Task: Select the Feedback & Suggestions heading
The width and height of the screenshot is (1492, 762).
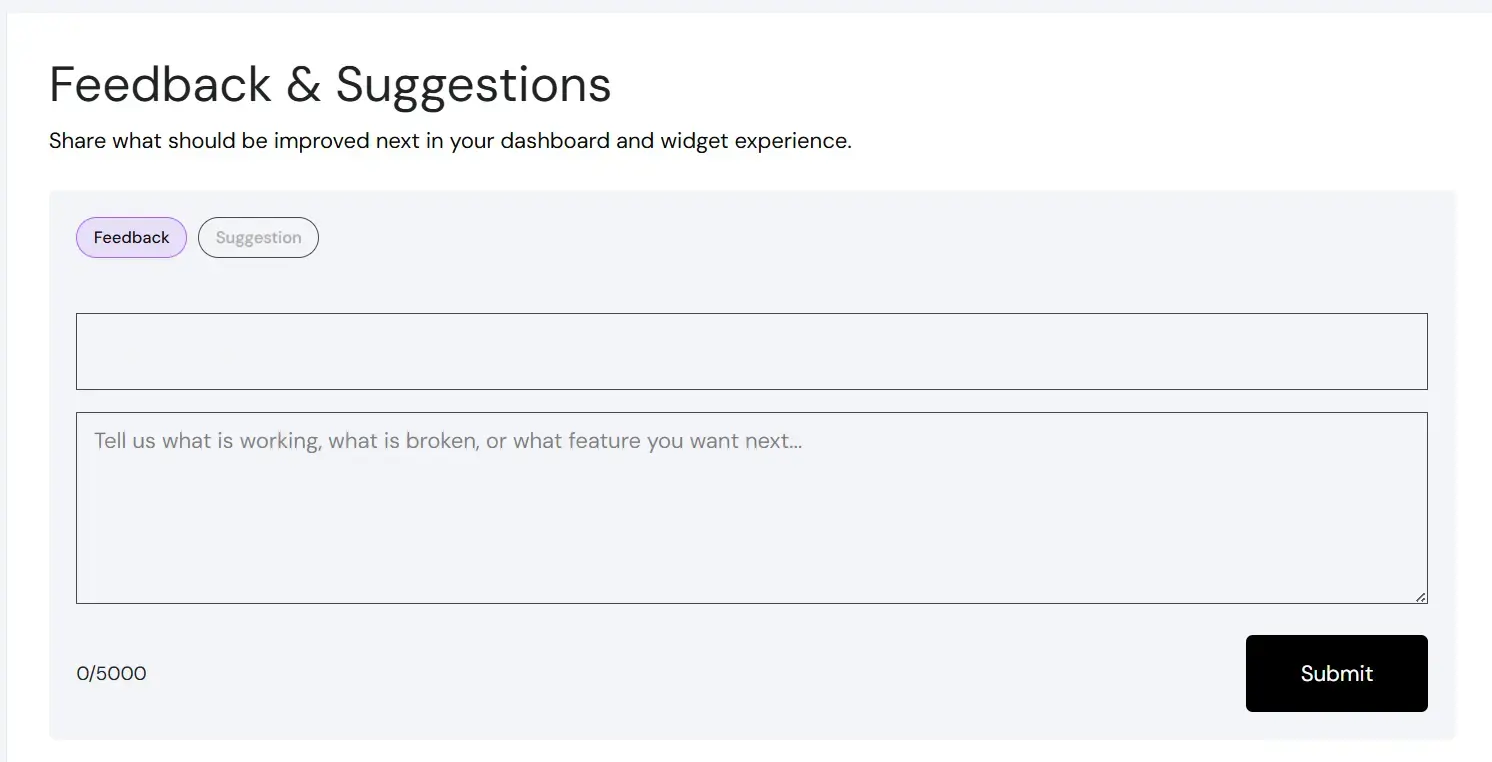Action: pyautogui.click(x=330, y=85)
